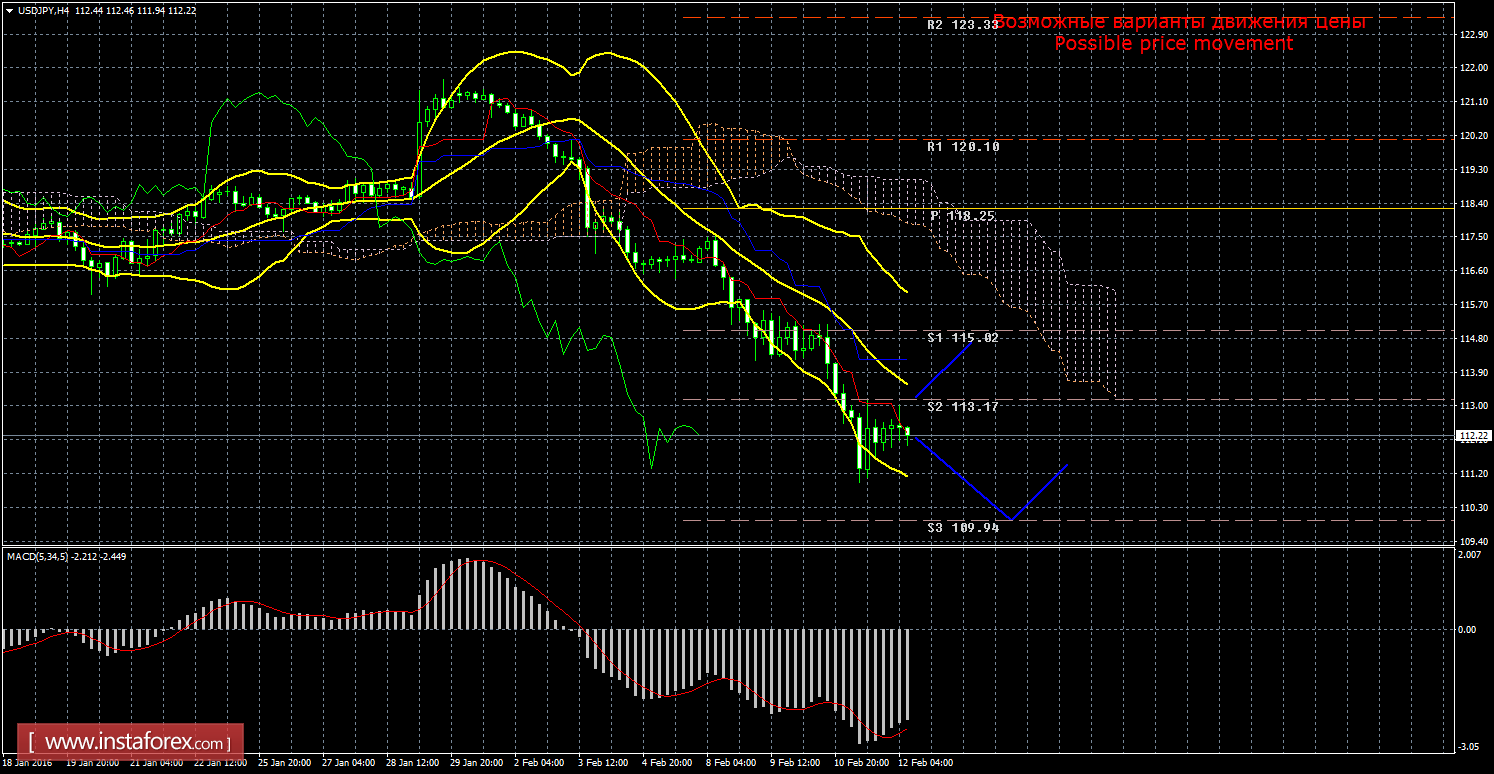Select the S3 109.94 support label
1494x774 pixels.
pyautogui.click(x=962, y=527)
